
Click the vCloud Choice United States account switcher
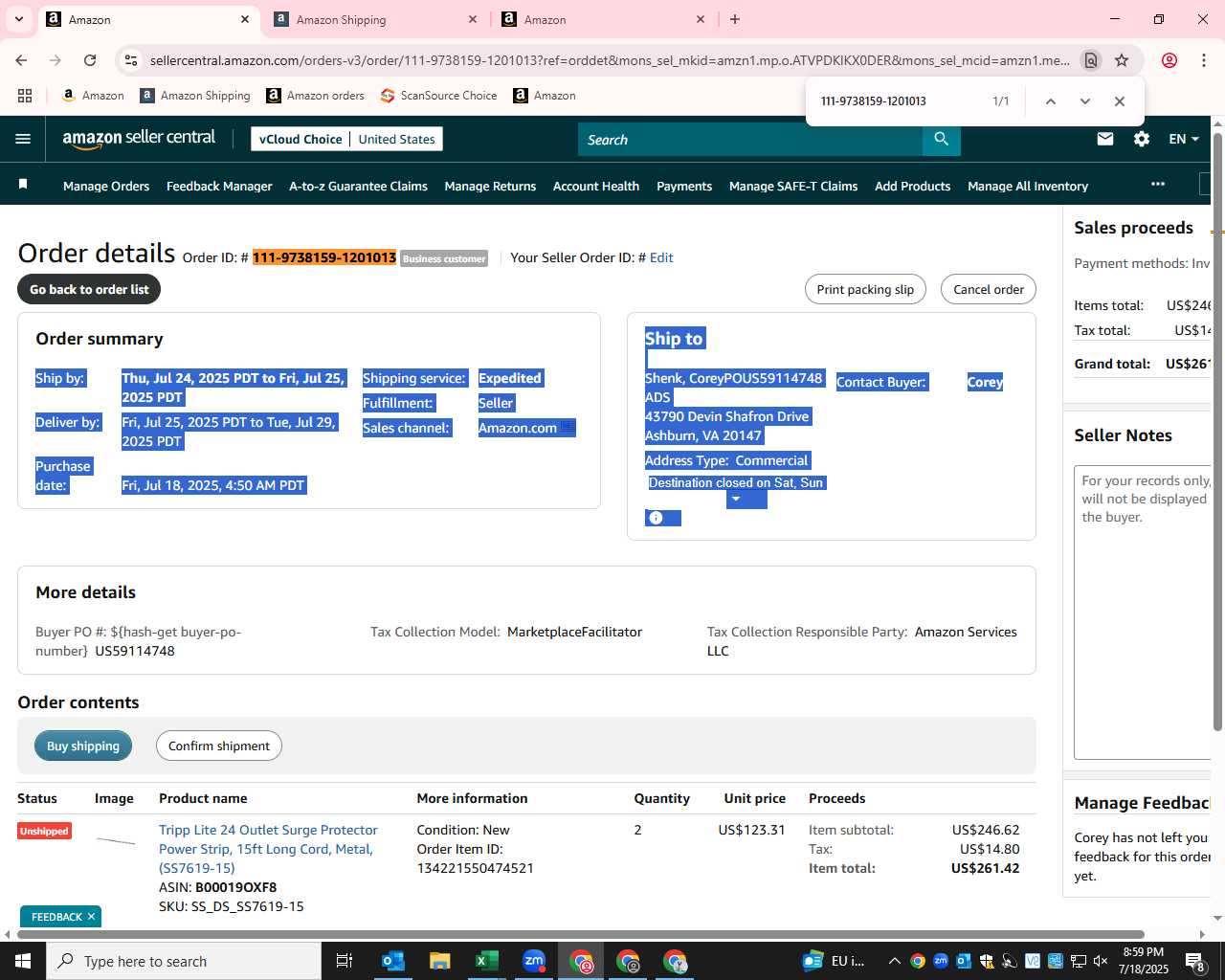[x=346, y=139]
